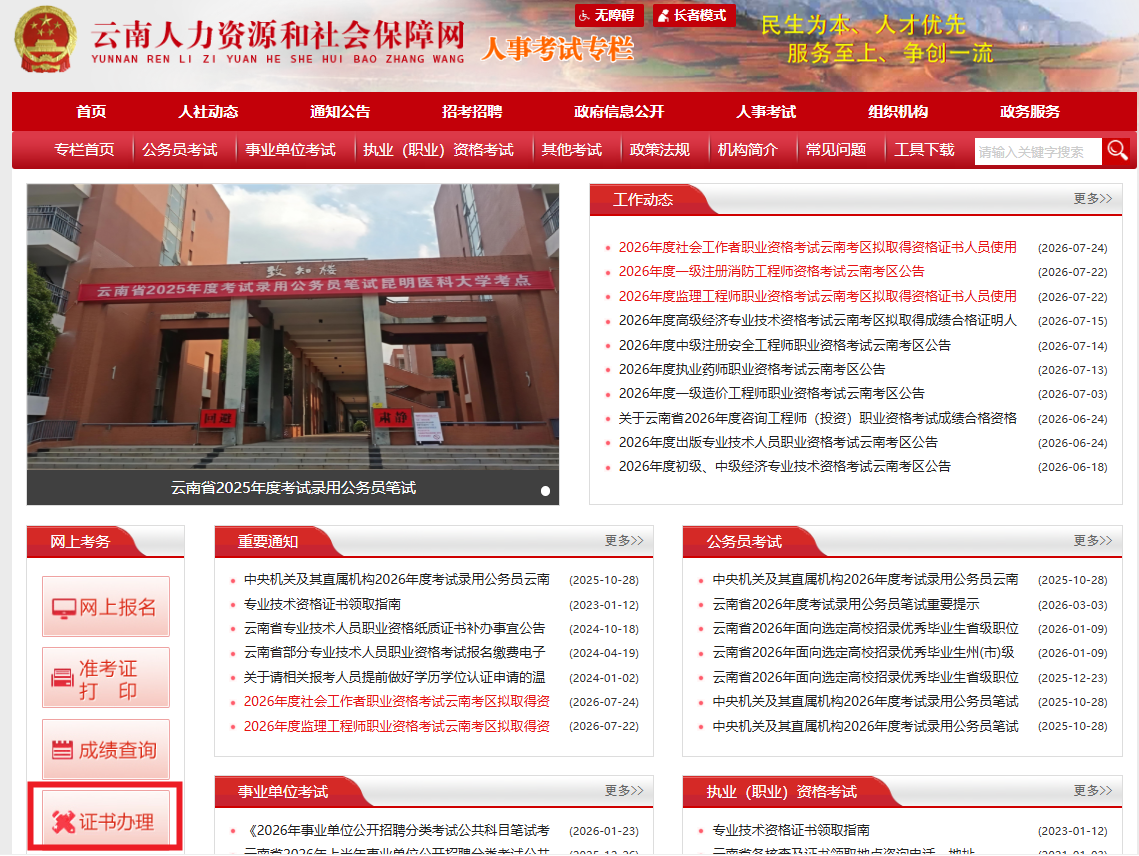Expand 更多 in 公务员考试 section
1139x856 pixels.
tap(1093, 541)
